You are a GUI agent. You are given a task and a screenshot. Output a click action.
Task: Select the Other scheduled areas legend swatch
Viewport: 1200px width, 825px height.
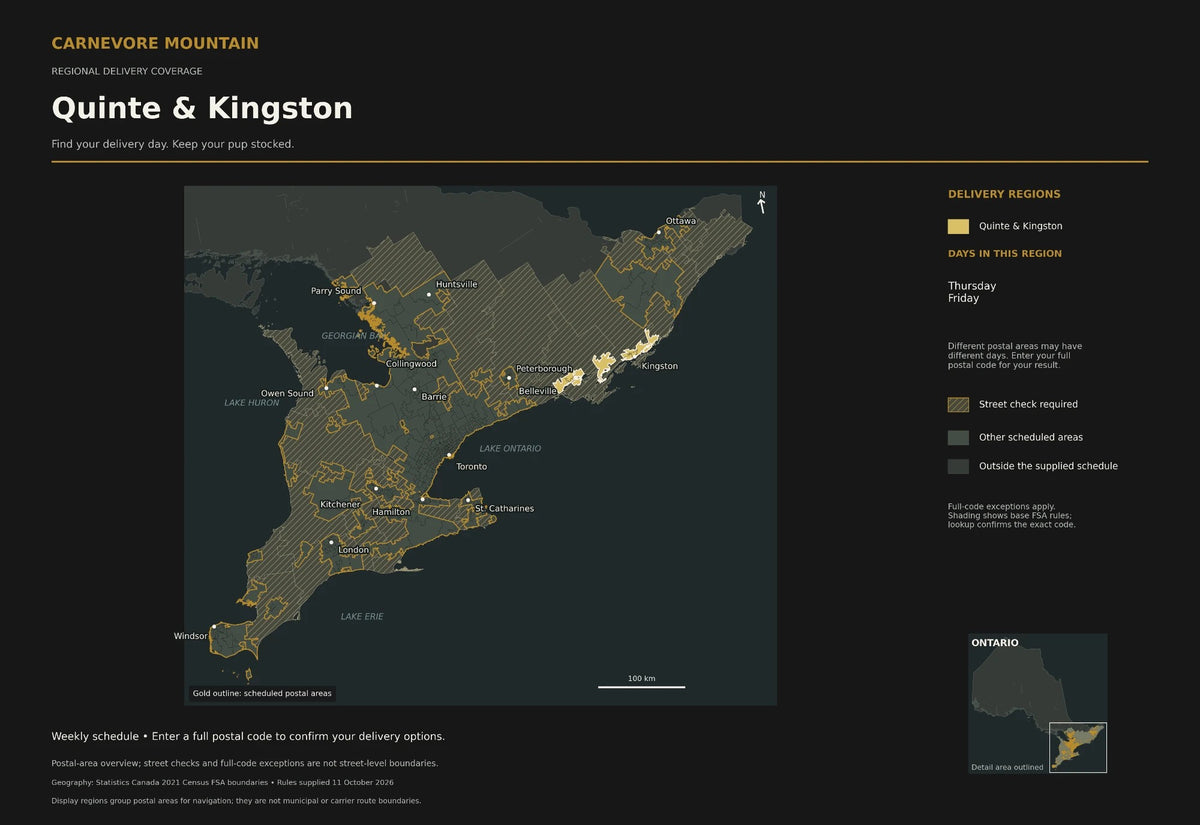[958, 437]
